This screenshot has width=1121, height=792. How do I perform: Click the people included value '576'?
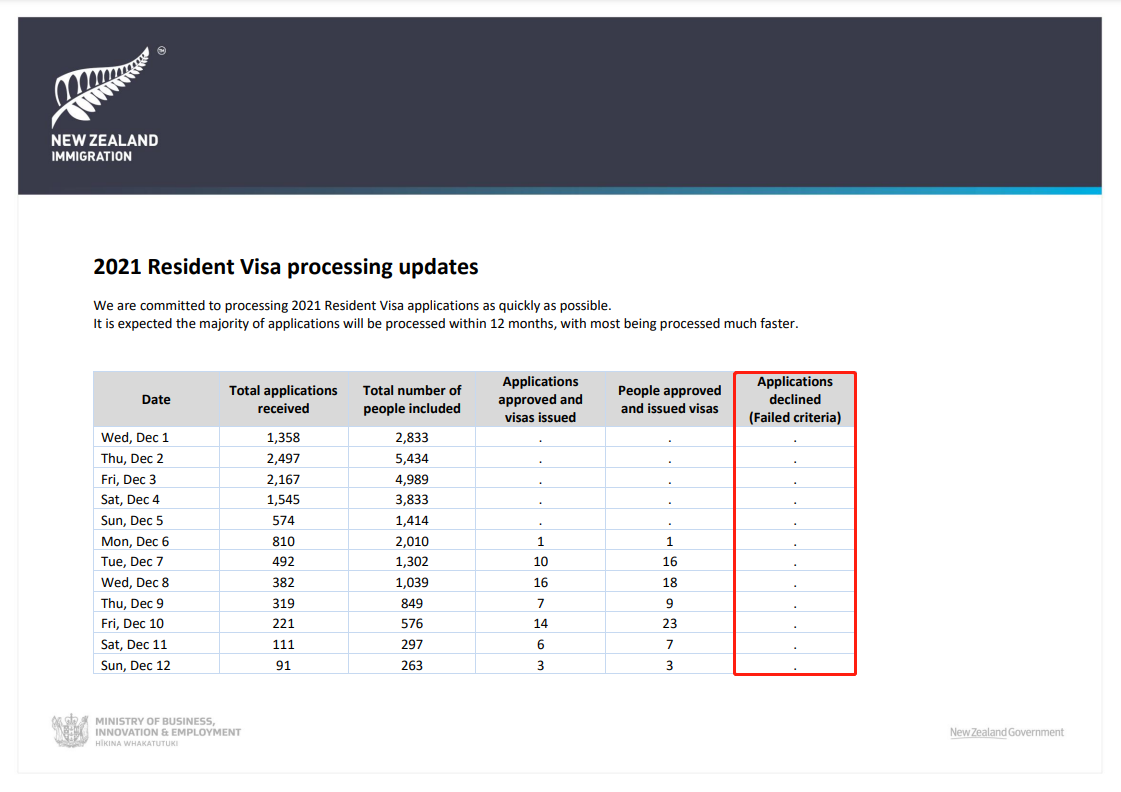coord(412,623)
